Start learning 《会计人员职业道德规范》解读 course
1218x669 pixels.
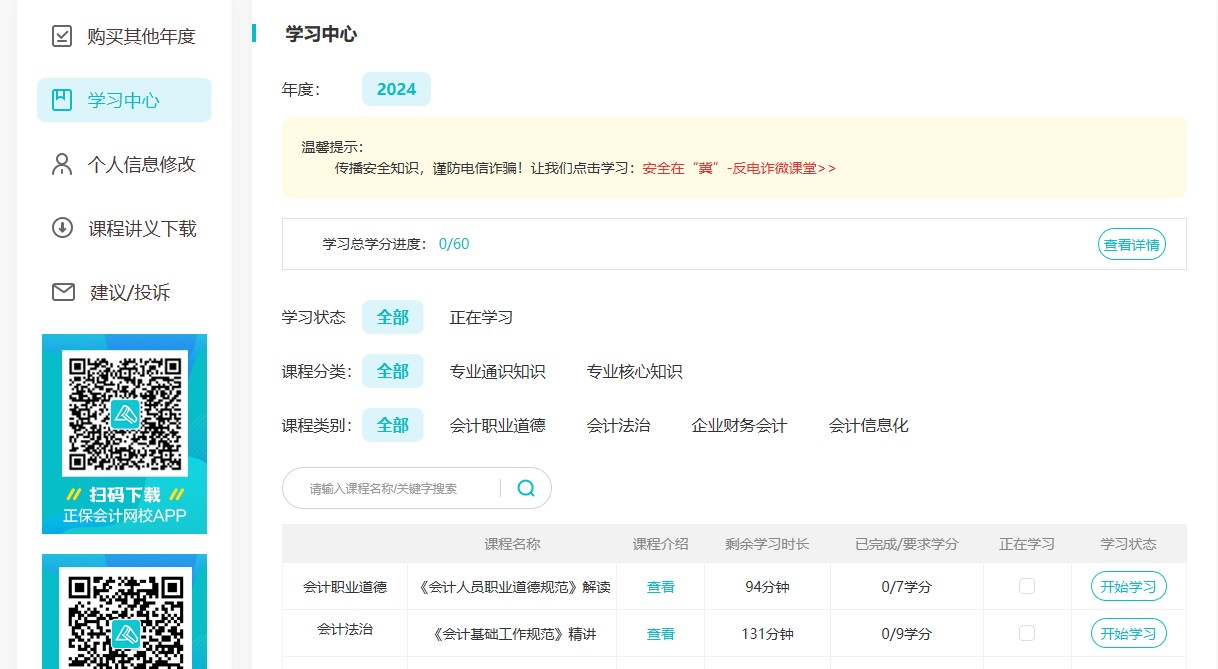click(x=1128, y=587)
